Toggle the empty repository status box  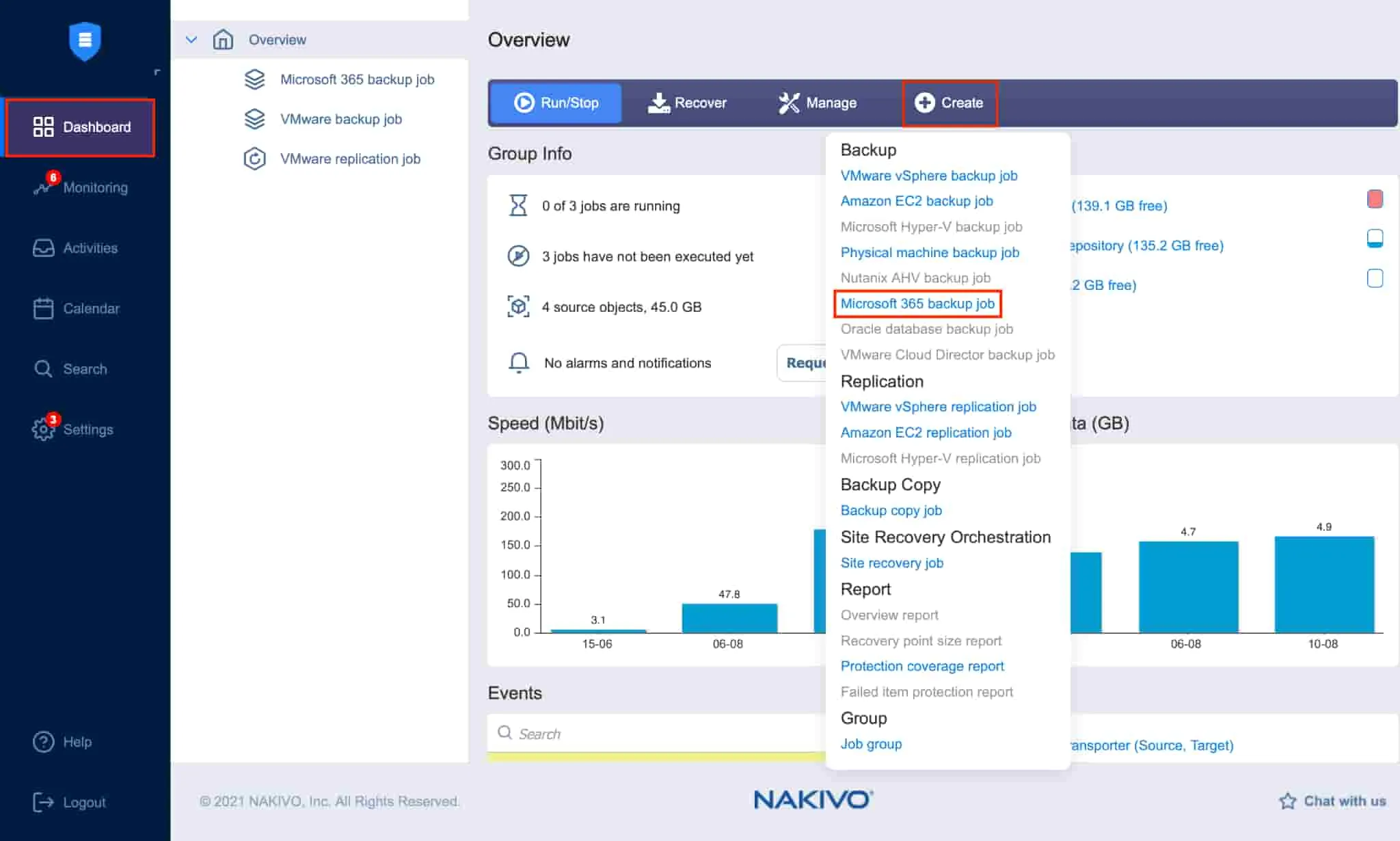click(1375, 278)
